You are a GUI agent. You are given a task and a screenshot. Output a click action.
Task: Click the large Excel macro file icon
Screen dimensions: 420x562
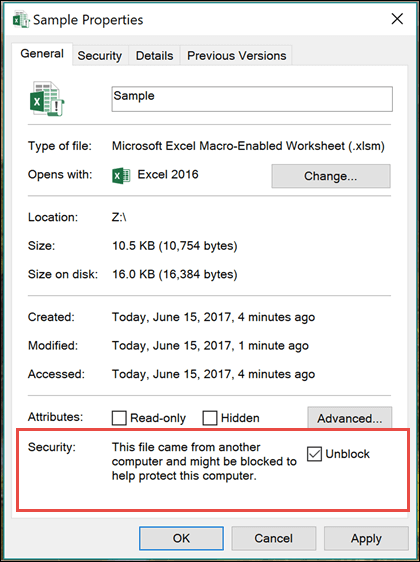pos(47,99)
